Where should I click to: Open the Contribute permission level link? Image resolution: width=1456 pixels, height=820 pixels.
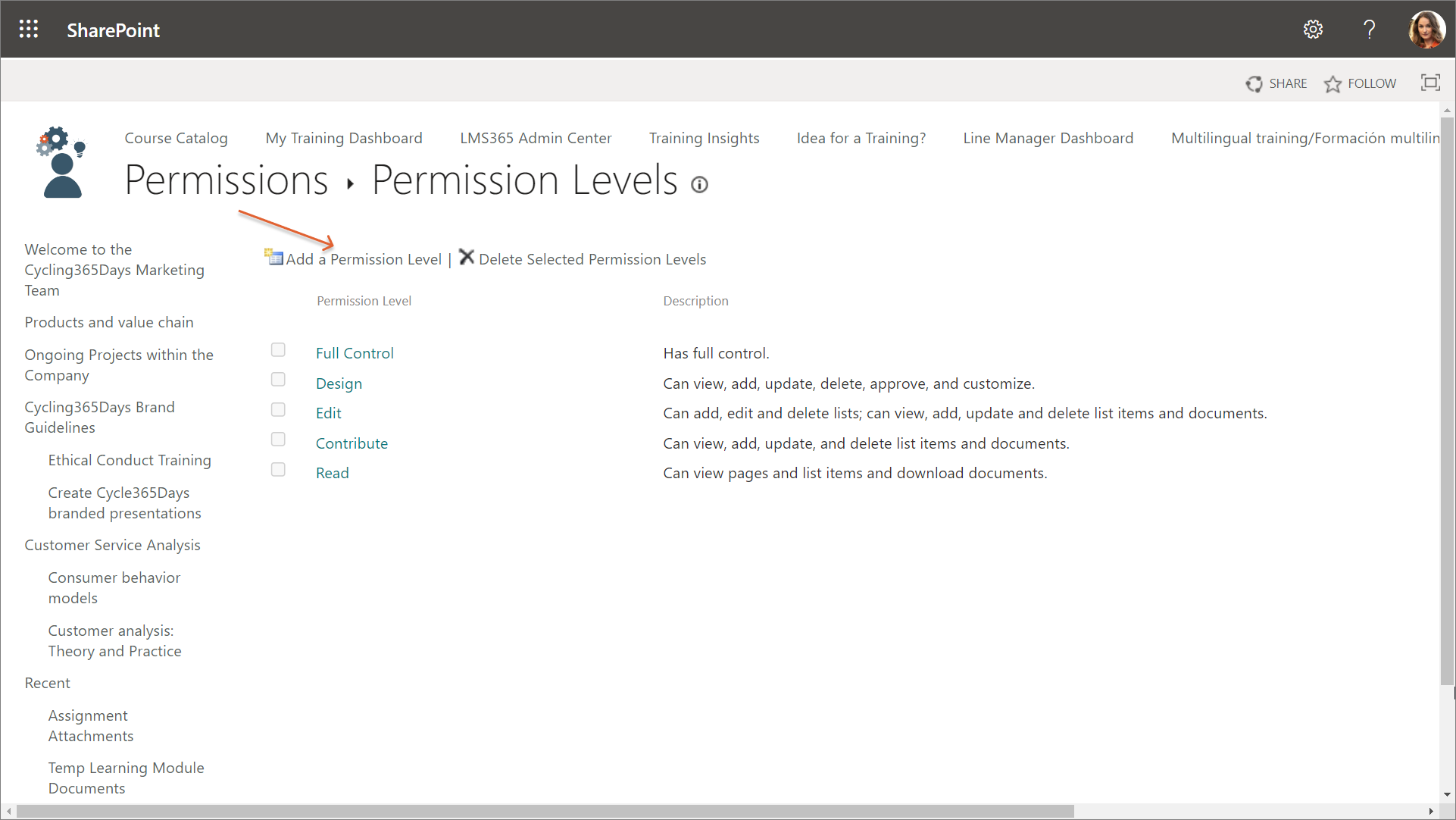[x=352, y=443]
